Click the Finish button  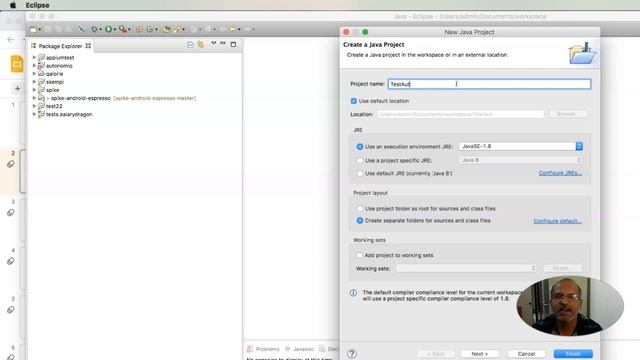[x=573, y=354]
